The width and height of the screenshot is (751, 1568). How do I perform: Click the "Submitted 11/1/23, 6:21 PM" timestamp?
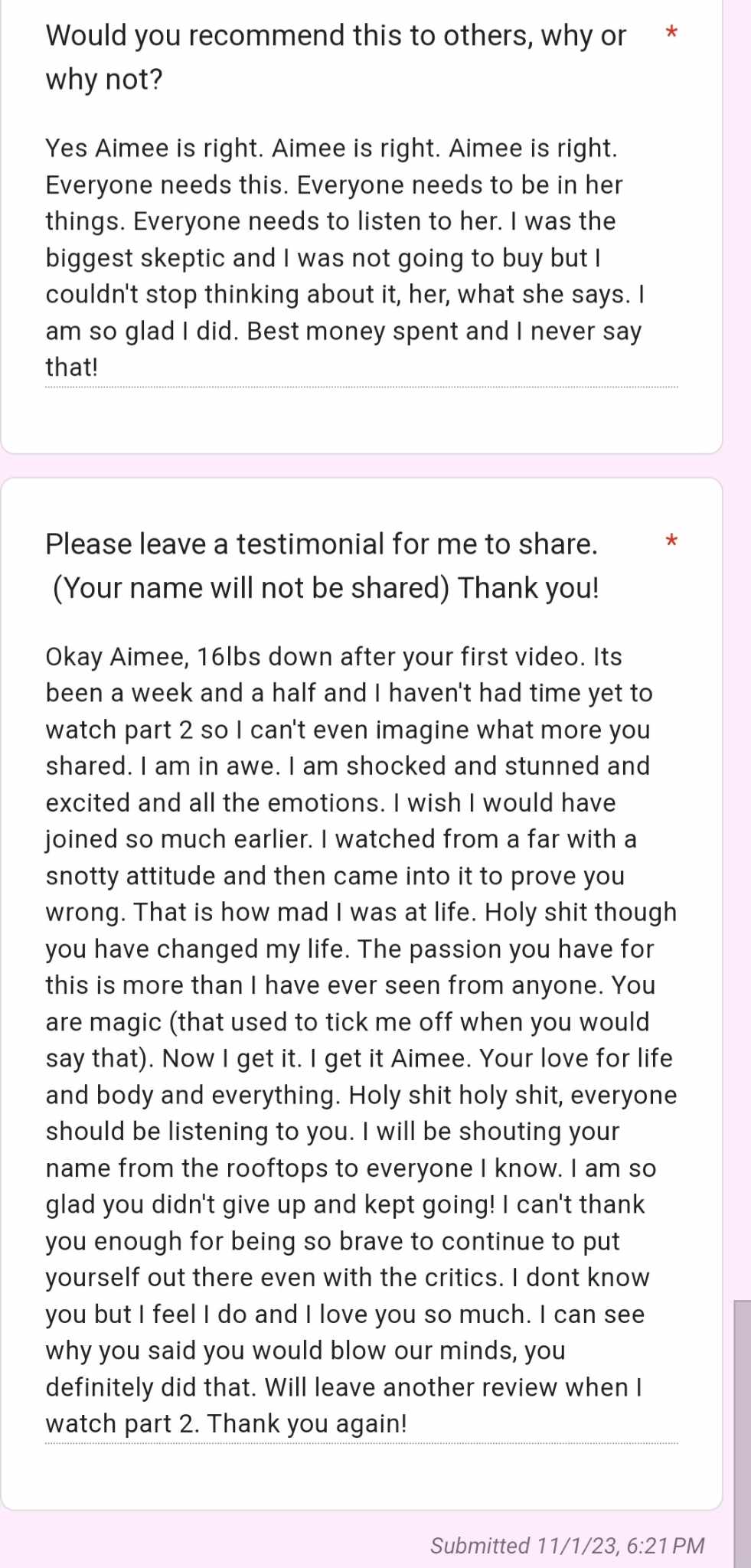tap(567, 1546)
